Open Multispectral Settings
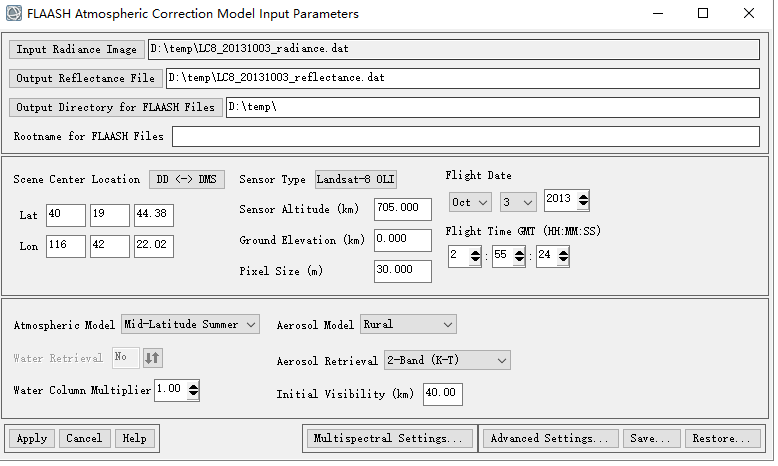This screenshot has height=466, width=778. coord(389,439)
